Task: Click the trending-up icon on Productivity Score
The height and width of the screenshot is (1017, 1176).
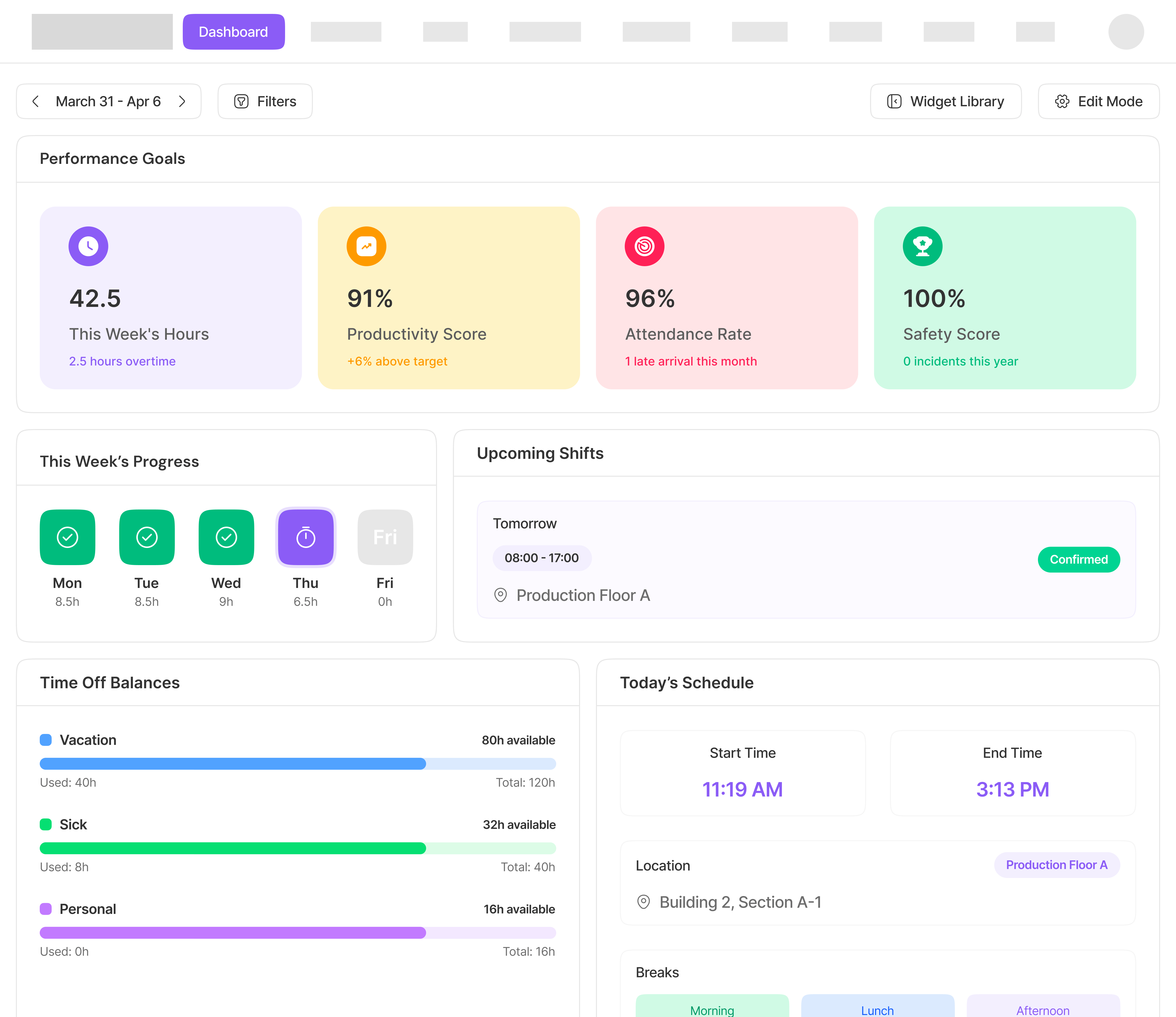Action: [366, 246]
